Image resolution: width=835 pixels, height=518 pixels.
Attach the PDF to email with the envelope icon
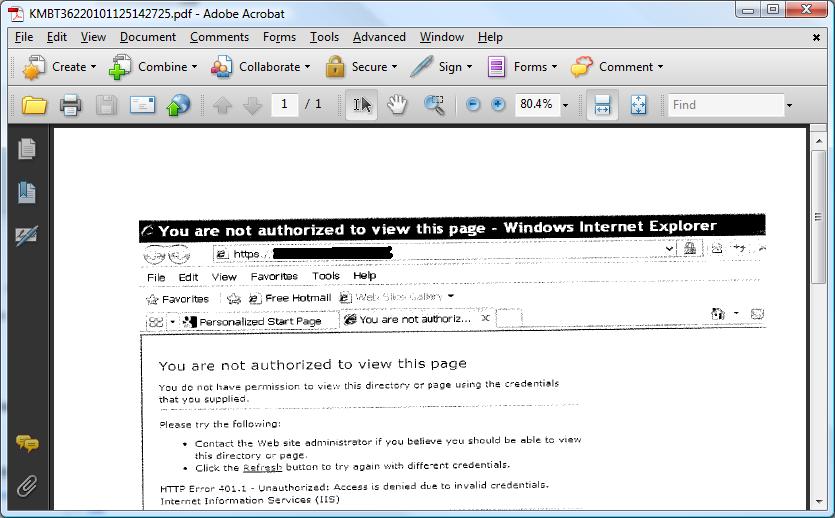(x=142, y=105)
